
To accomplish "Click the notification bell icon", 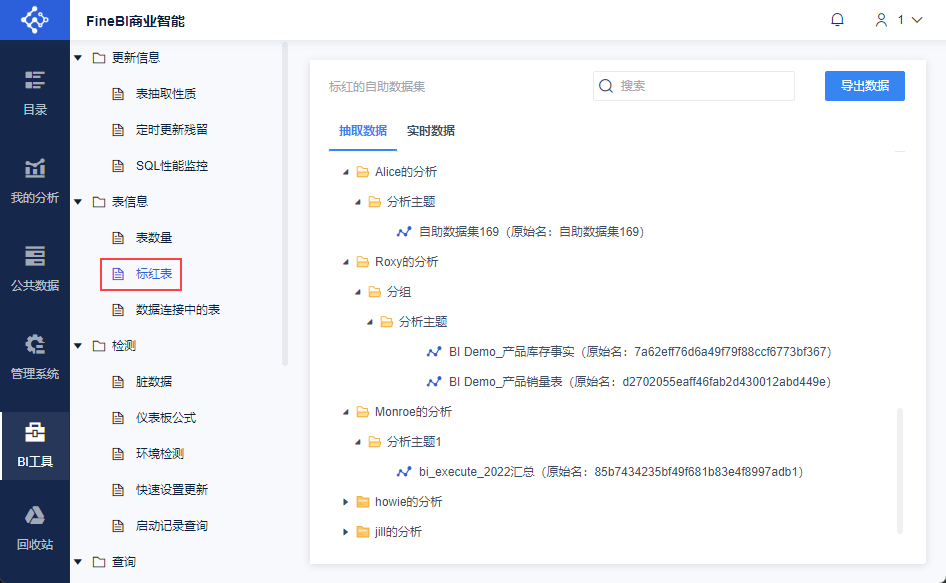I will tap(837, 20).
